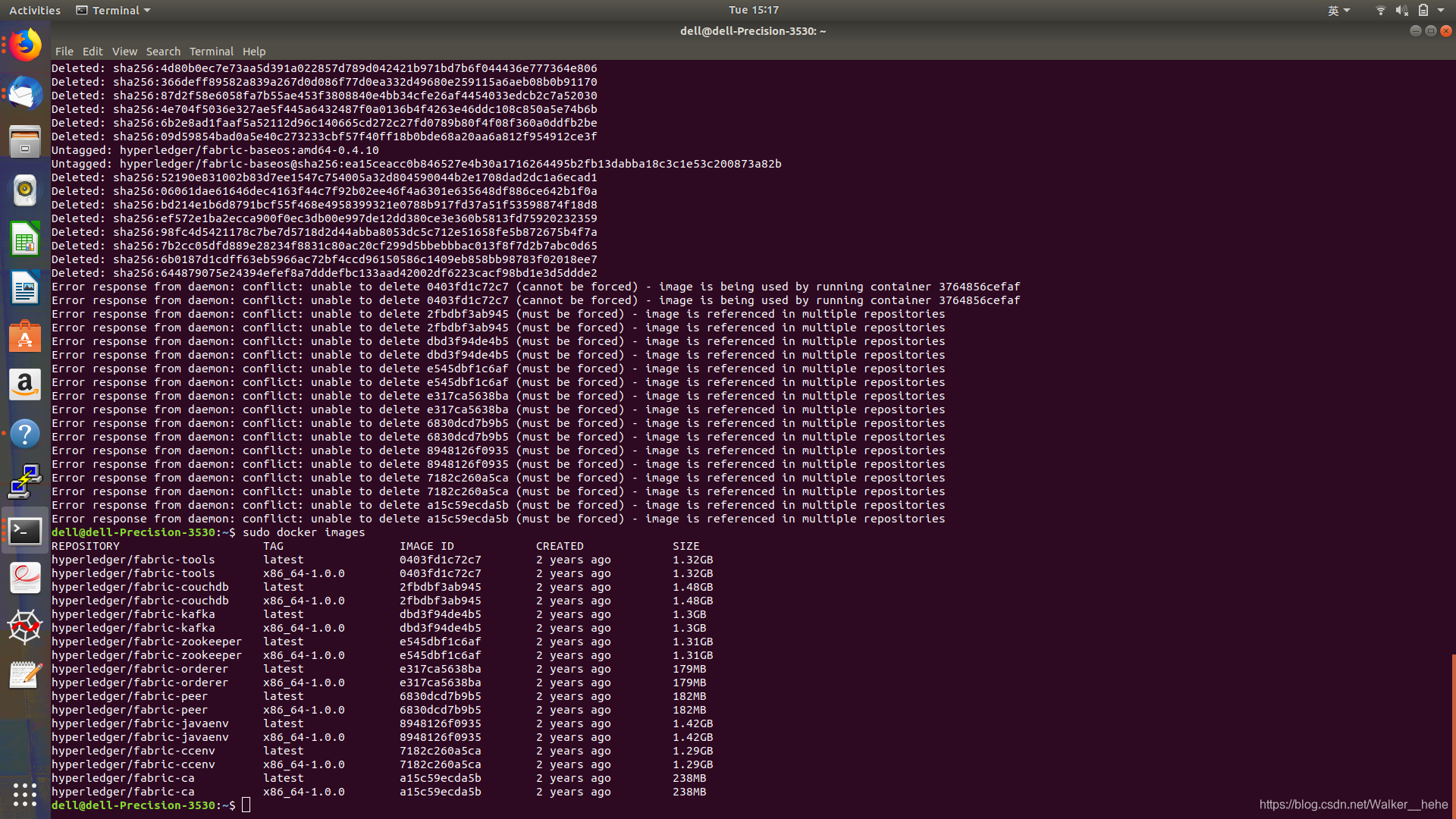Click hyperledger/fabric-couchdb latest row
This screenshot has height=819, width=1456.
pyautogui.click(x=382, y=587)
